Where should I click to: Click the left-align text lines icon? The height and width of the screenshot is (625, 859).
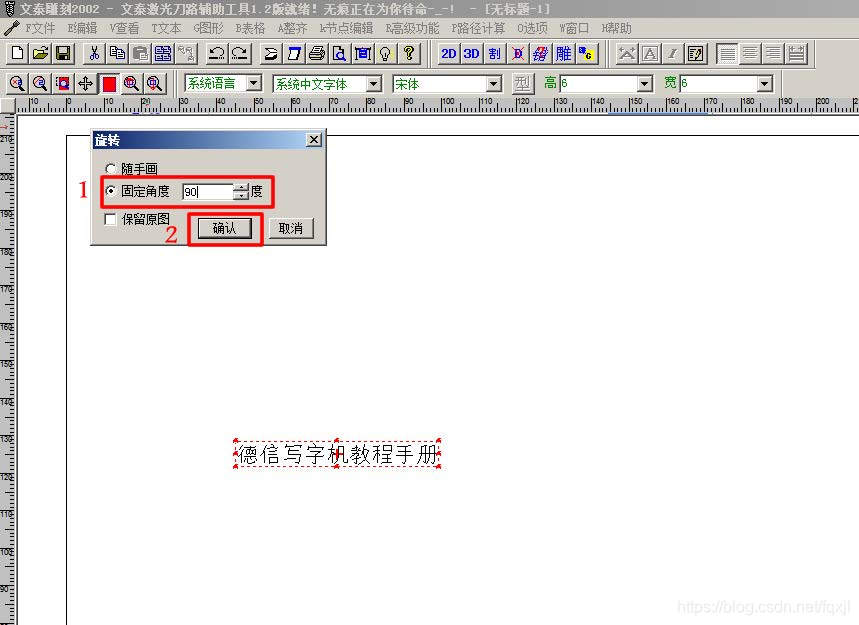click(727, 54)
